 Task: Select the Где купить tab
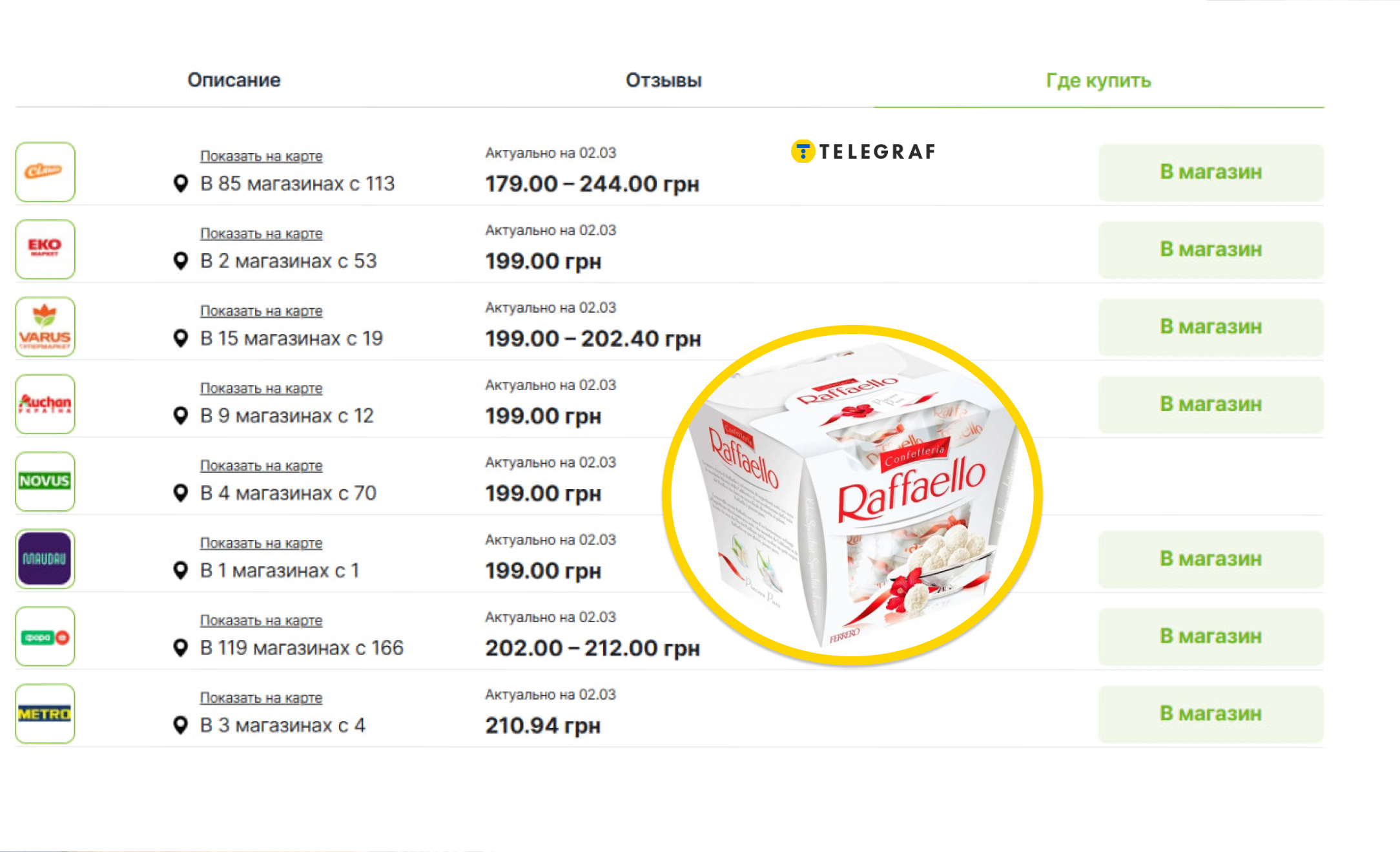[x=1098, y=81]
